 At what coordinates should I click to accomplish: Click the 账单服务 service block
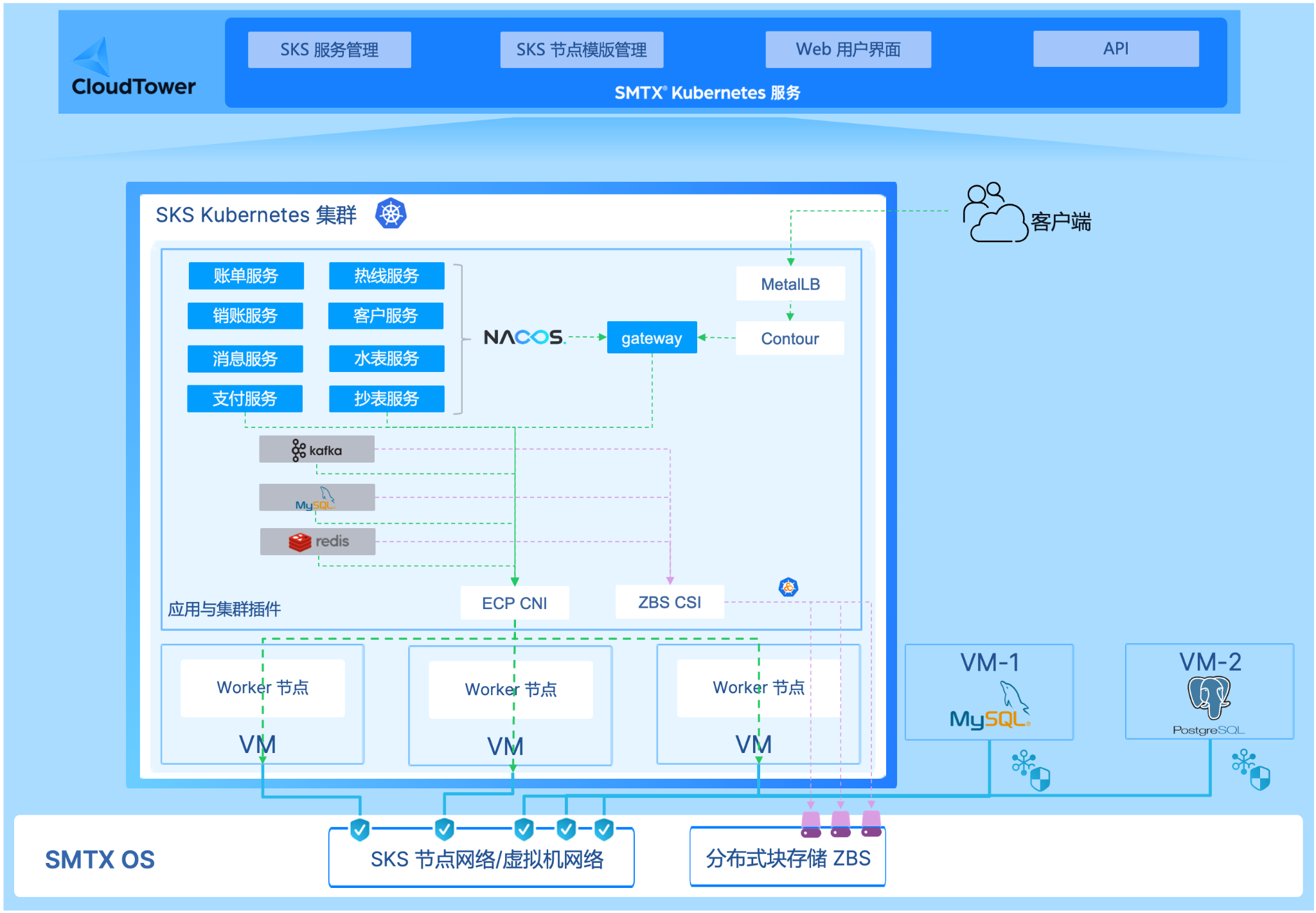coord(246,276)
